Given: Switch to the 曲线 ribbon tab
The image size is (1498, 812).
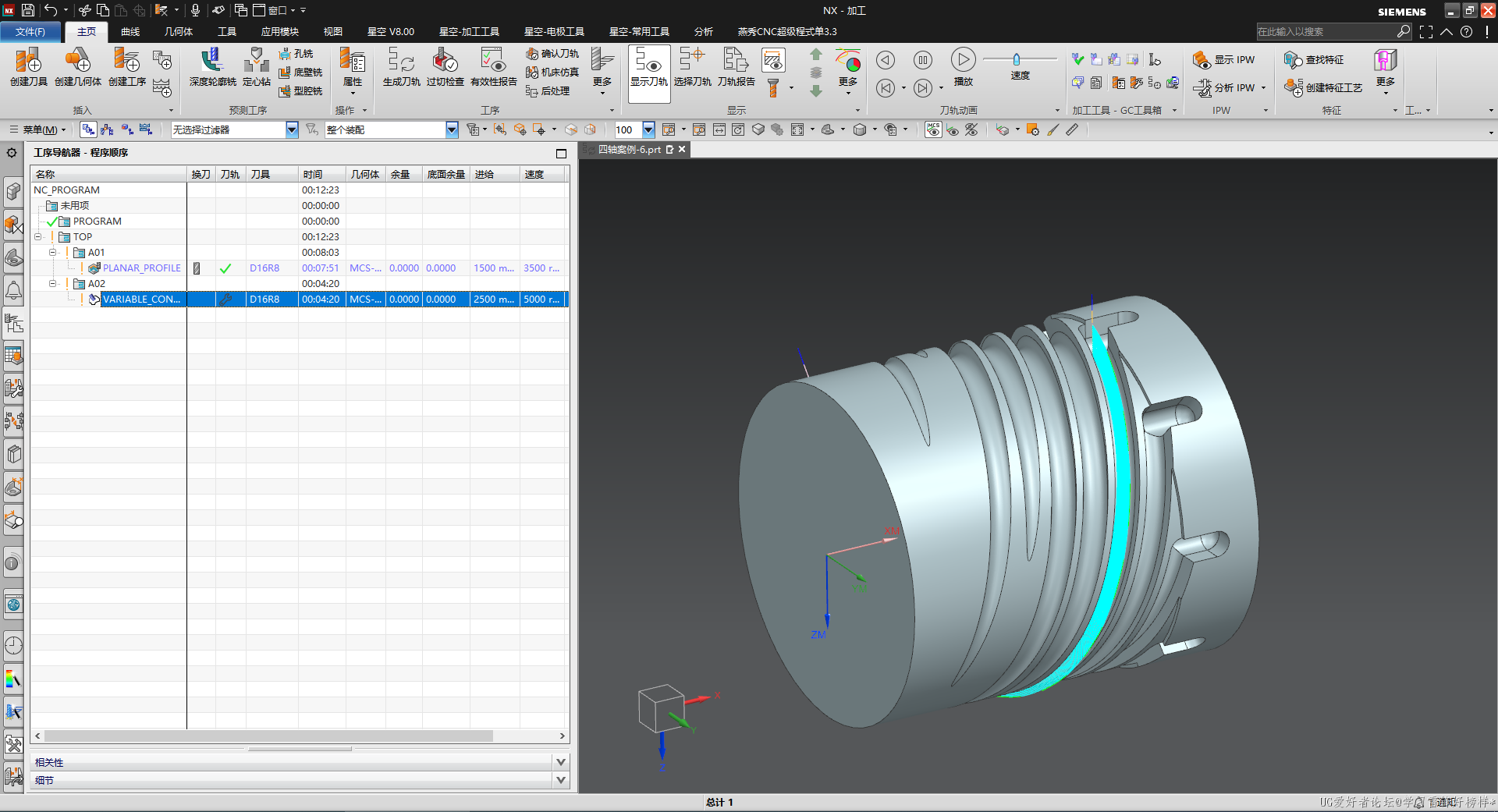Looking at the screenshot, I should (x=130, y=32).
